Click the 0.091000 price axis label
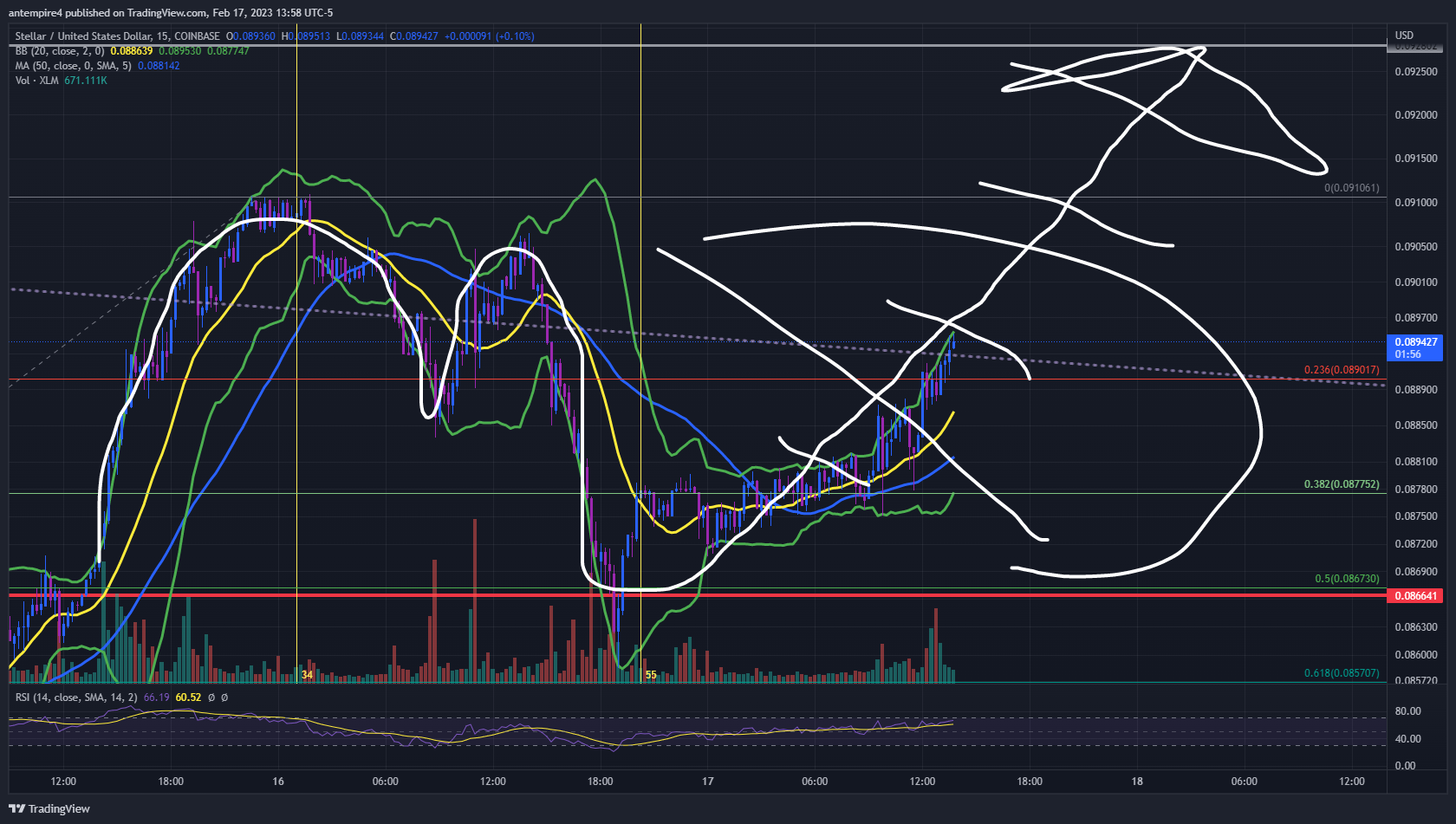Viewport: 1456px width, 824px height. click(x=1416, y=203)
